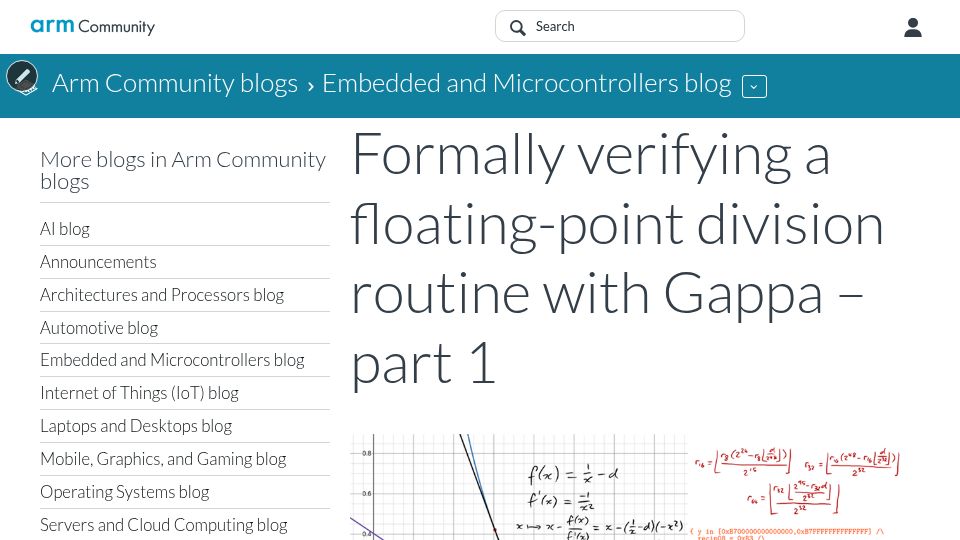Screen dimensions: 960x540
Task: Open Servers and Cloud Computing blog
Action: tap(163, 525)
